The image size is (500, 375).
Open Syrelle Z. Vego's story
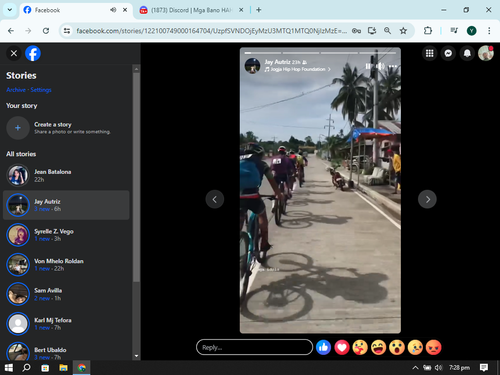tap(66, 235)
